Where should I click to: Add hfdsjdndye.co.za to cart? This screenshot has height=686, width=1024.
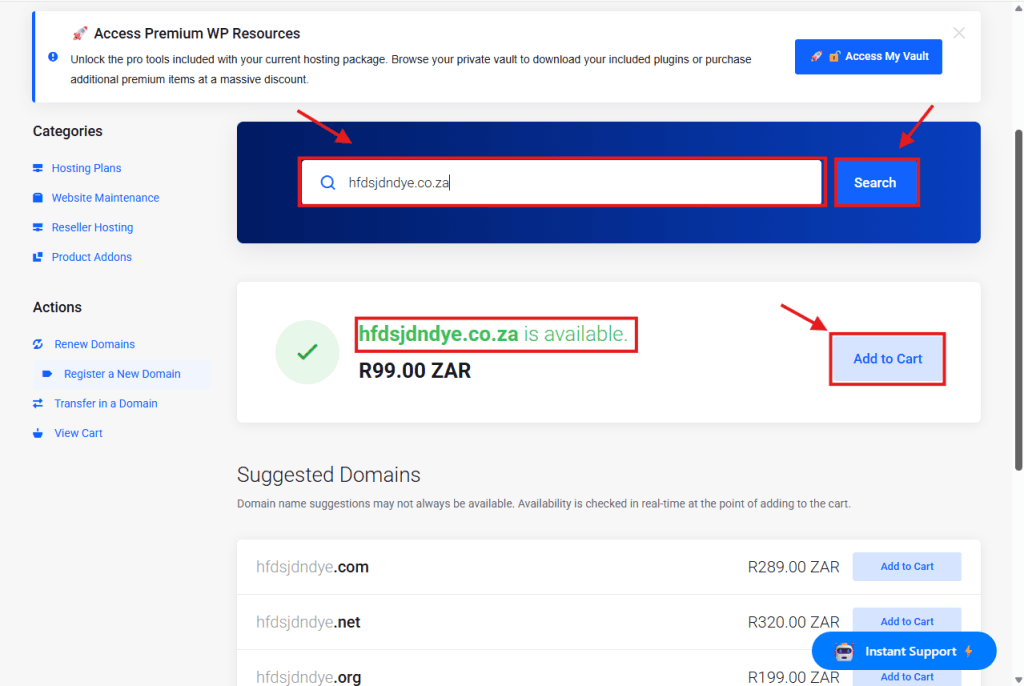(x=887, y=359)
